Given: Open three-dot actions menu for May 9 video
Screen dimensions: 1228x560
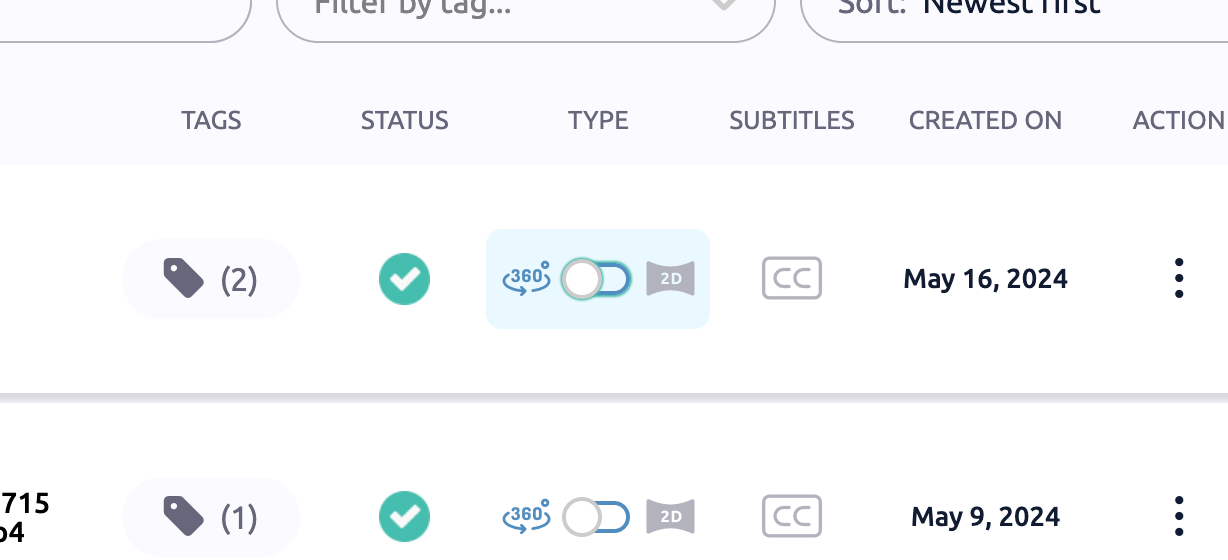Looking at the screenshot, I should point(1179,516).
